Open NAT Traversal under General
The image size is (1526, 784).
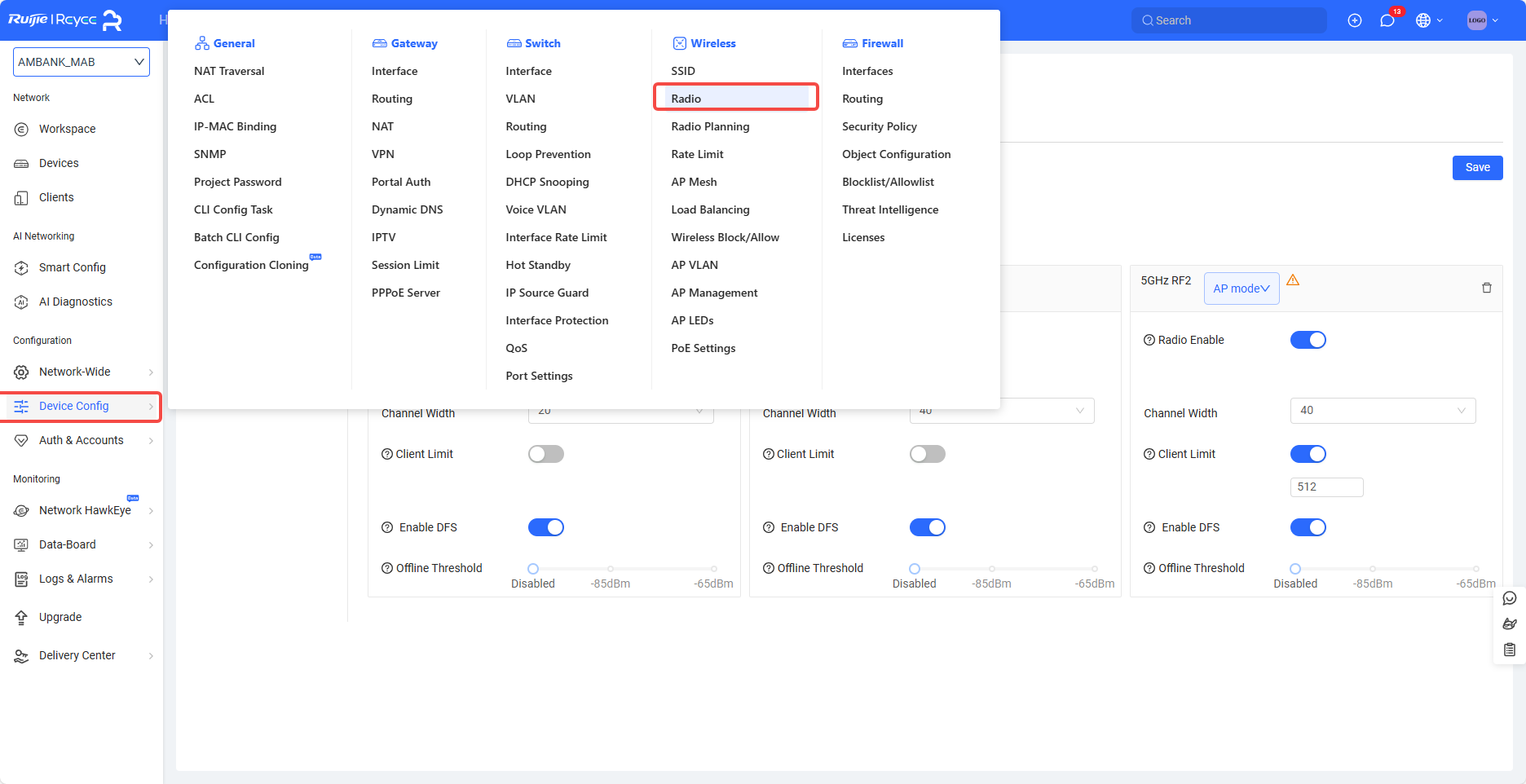pyautogui.click(x=229, y=71)
